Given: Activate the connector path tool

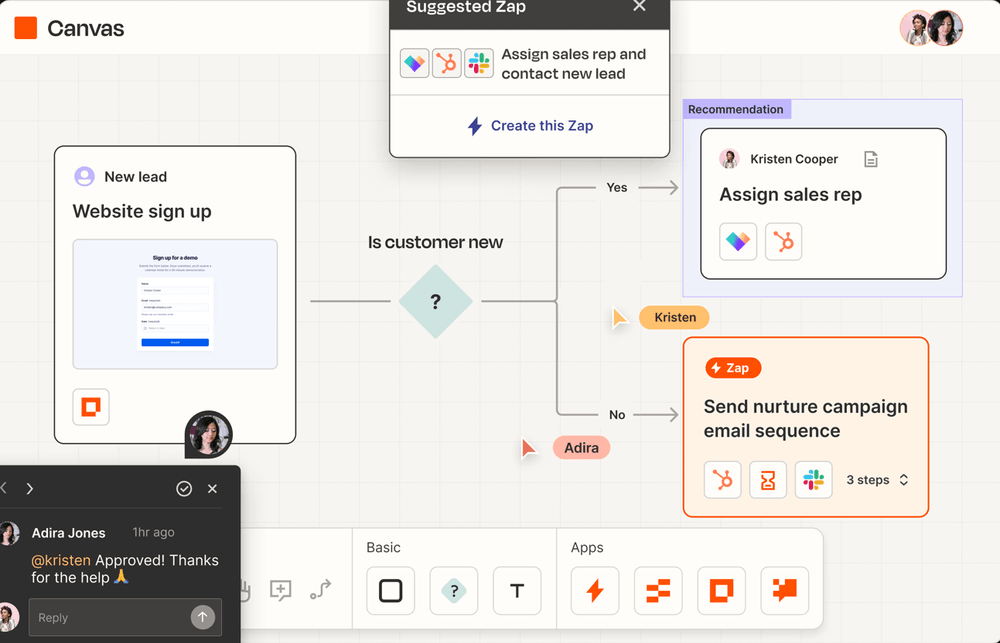Looking at the screenshot, I should [x=321, y=589].
